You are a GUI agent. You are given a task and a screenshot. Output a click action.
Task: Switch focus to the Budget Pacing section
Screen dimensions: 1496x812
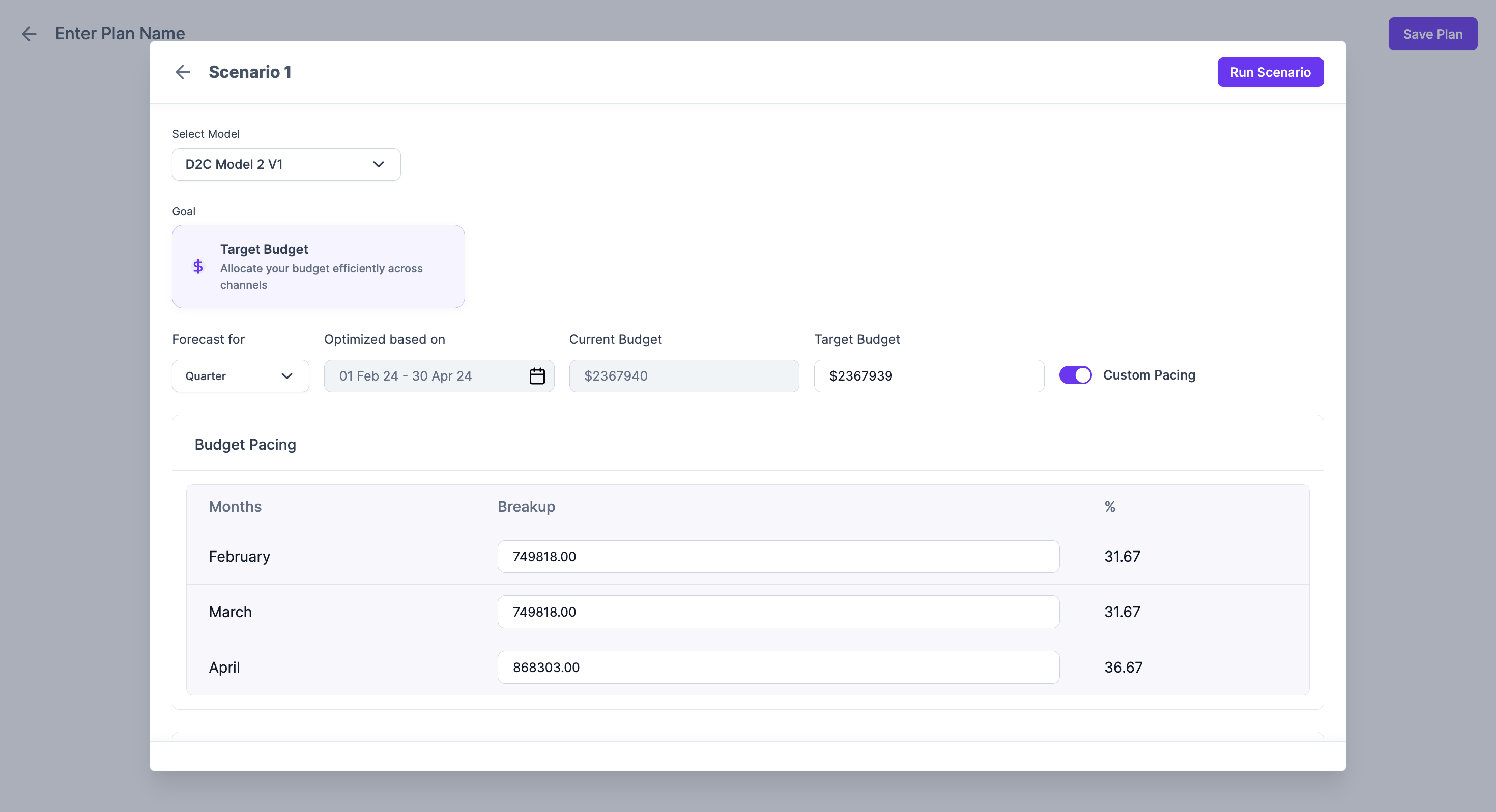coord(245,444)
